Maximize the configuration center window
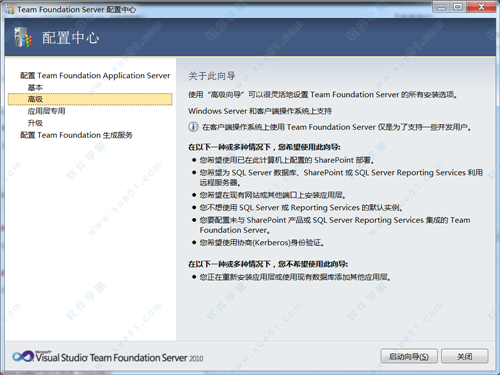Viewport: 500px width, 375px height. click(458, 7)
